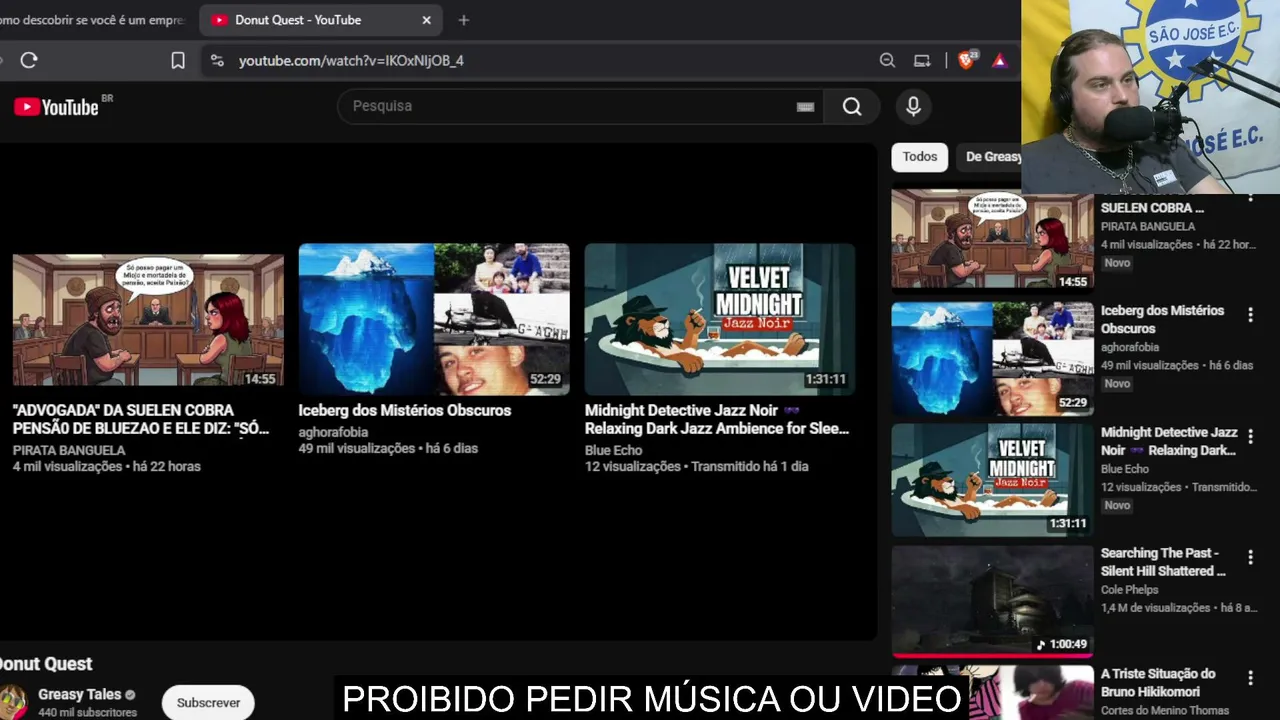The width and height of the screenshot is (1280, 720).
Task: Select the Todos filter chip
Action: [x=920, y=157]
